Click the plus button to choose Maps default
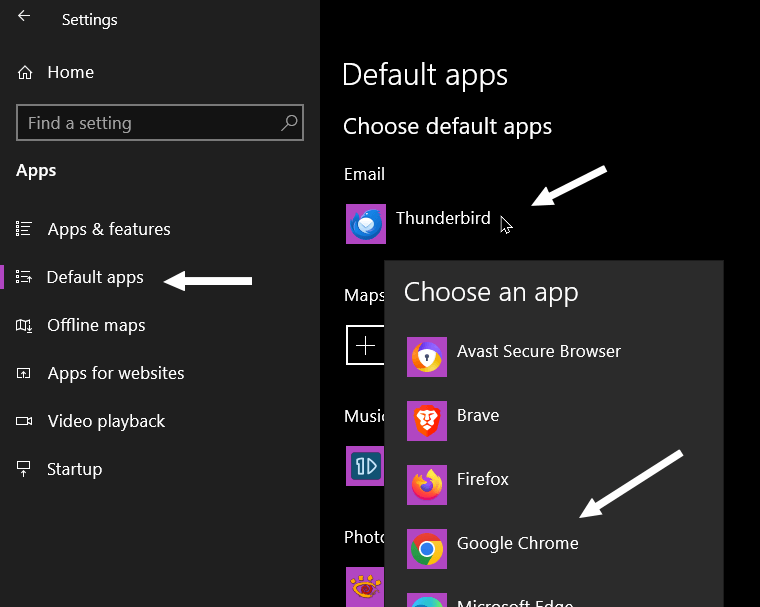This screenshot has width=760, height=607. pos(365,345)
